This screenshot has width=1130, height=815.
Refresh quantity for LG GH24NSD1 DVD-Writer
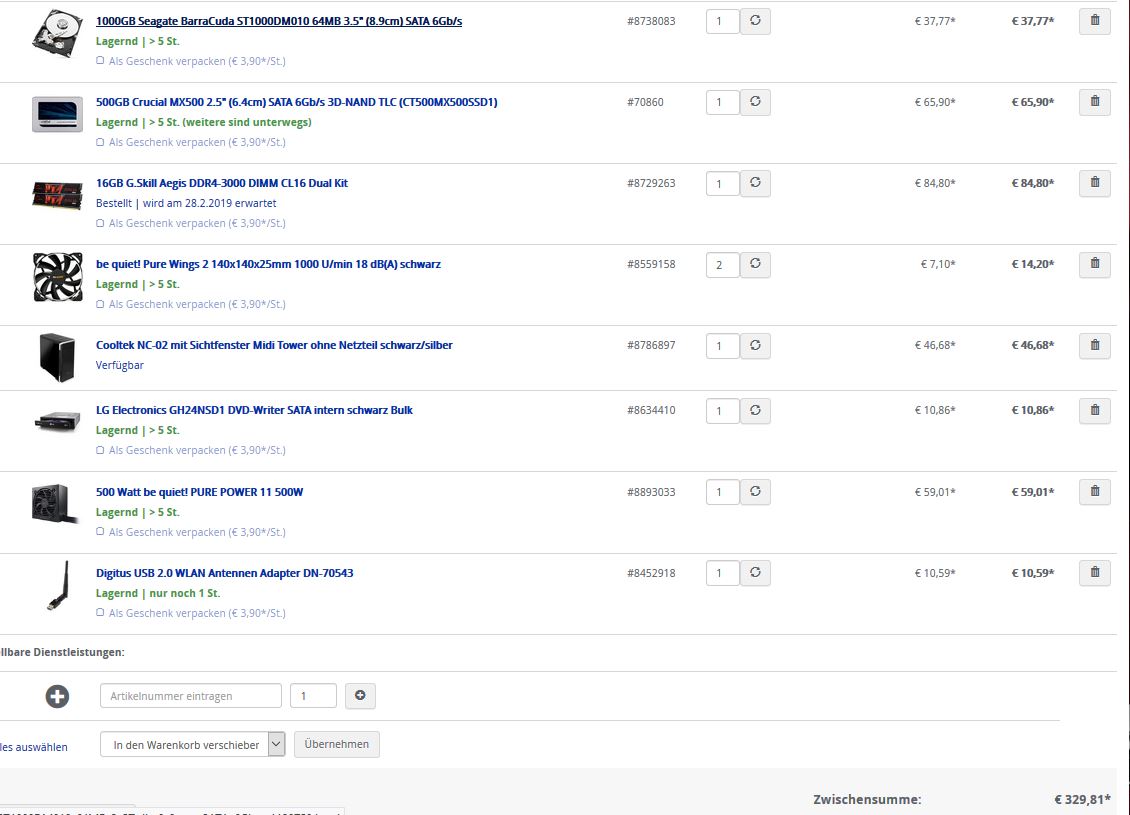755,410
